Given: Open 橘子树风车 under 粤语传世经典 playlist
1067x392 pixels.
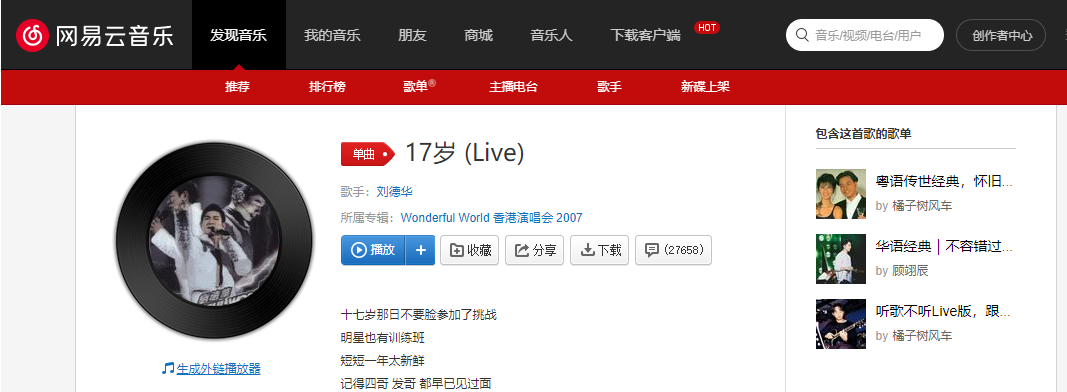Looking at the screenshot, I should click(922, 206).
